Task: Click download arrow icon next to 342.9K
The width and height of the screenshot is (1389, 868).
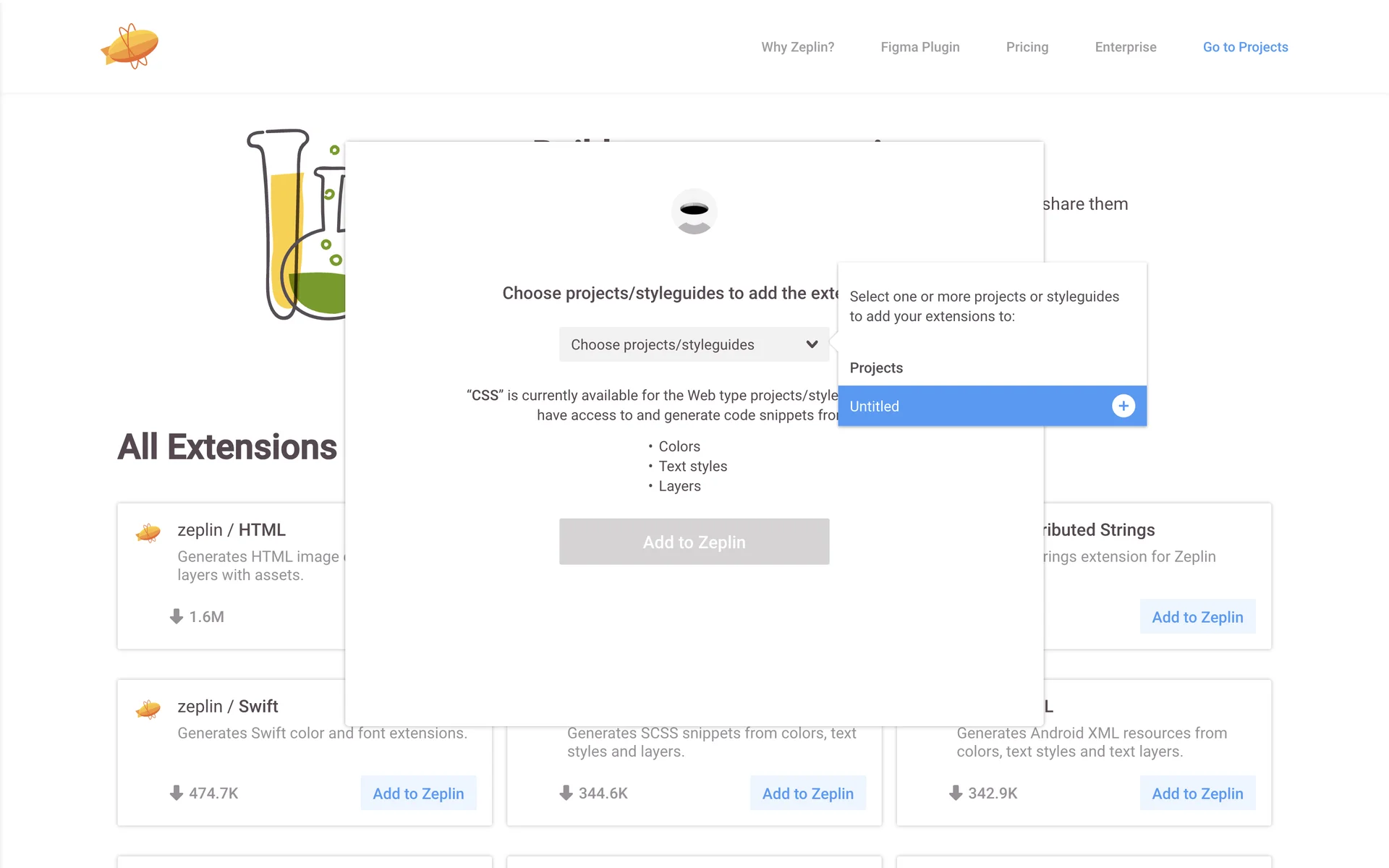Action: pos(955,793)
